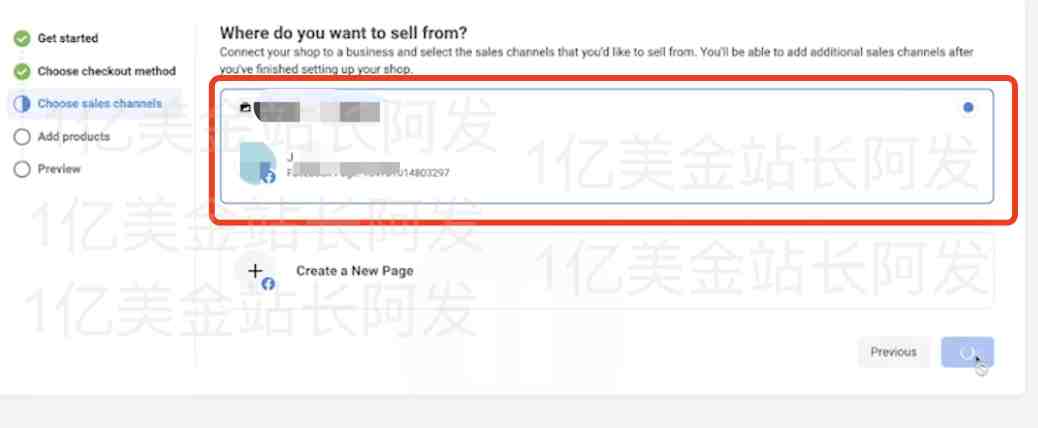Click the empty circle icon beside Preview
The height and width of the screenshot is (428, 1038).
pyautogui.click(x=22, y=169)
